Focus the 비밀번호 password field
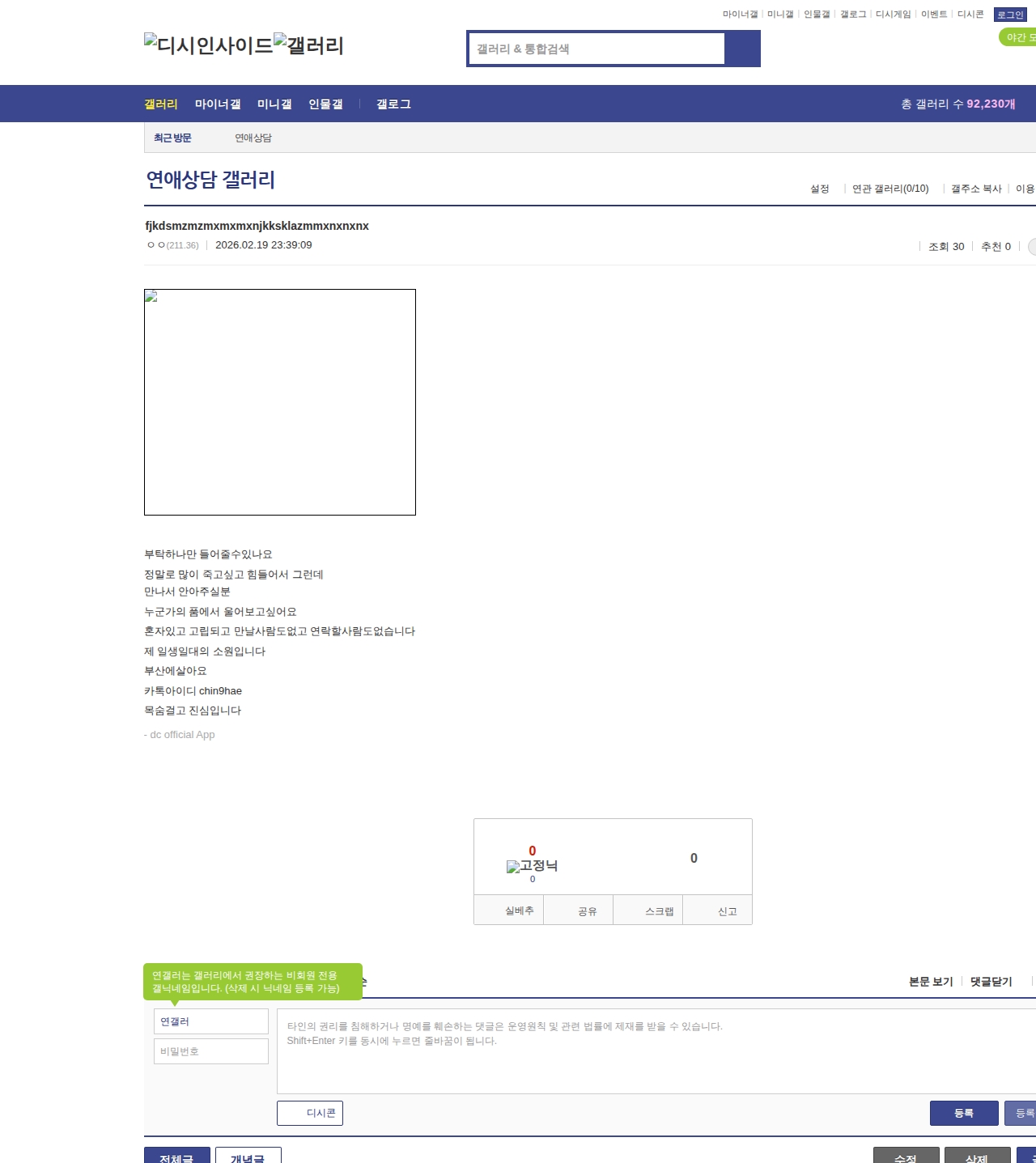This screenshot has height=1163, width=1036. click(x=211, y=1051)
